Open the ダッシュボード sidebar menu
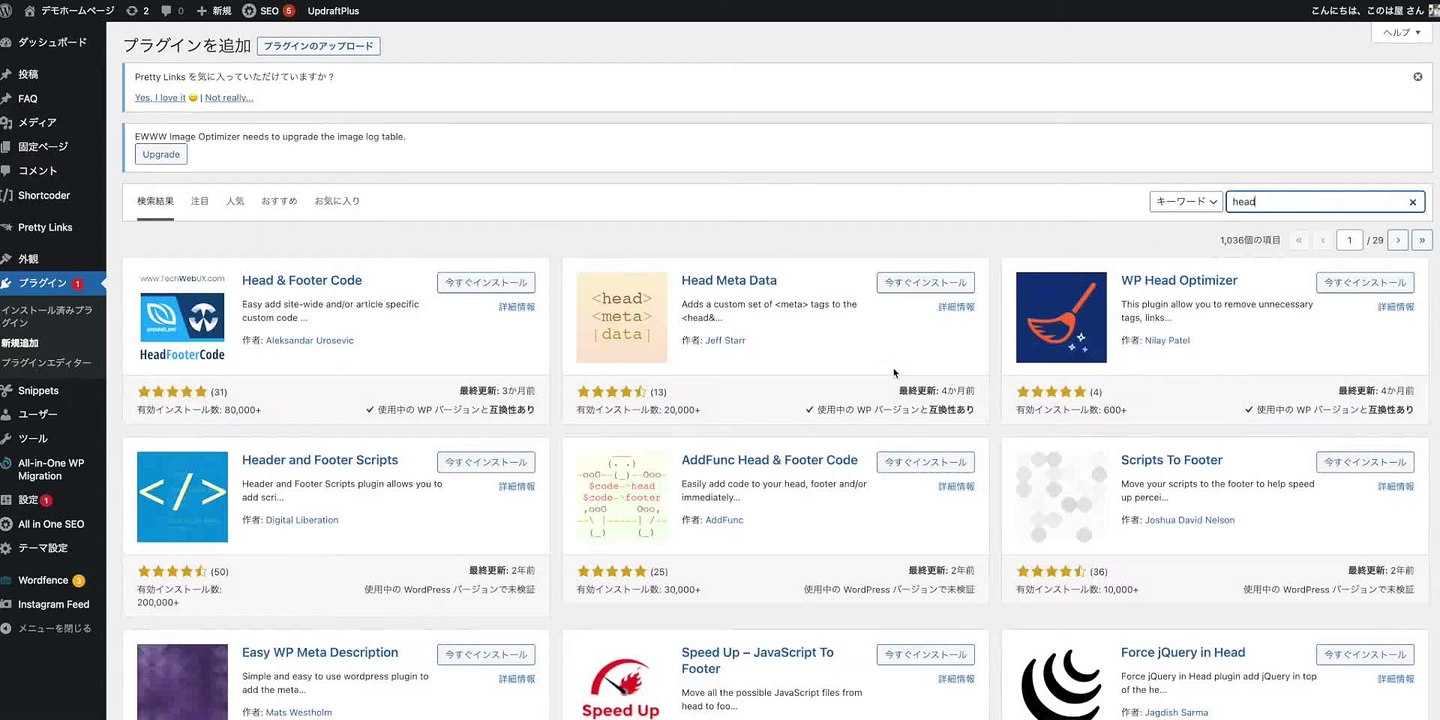 [53, 43]
